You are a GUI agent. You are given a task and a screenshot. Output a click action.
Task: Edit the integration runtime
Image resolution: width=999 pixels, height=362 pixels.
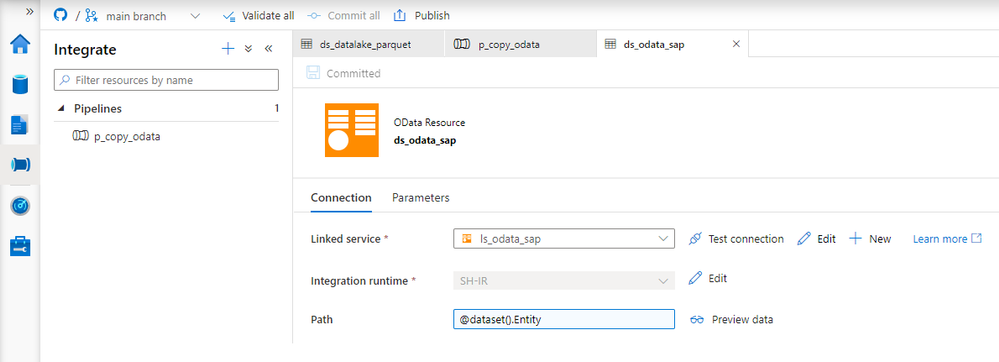(708, 279)
